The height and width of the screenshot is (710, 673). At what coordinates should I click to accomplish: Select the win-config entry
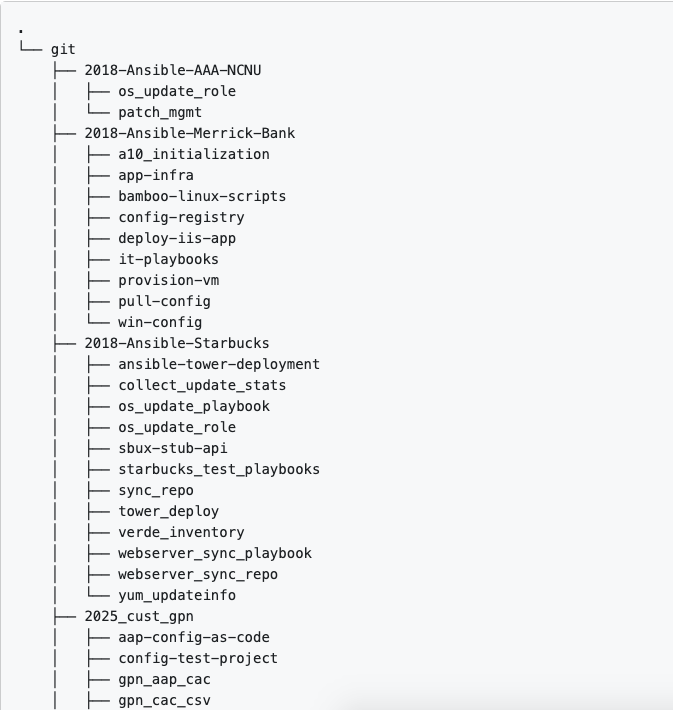[x=160, y=322]
